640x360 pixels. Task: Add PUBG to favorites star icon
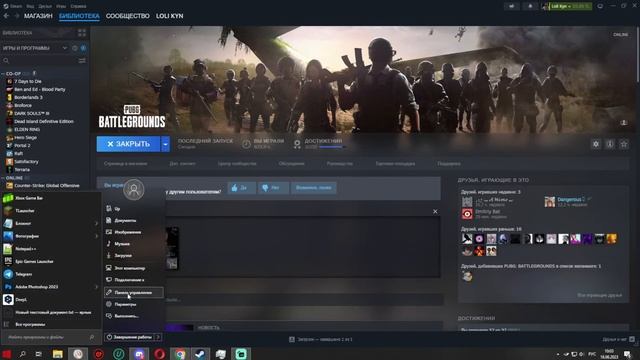point(624,144)
